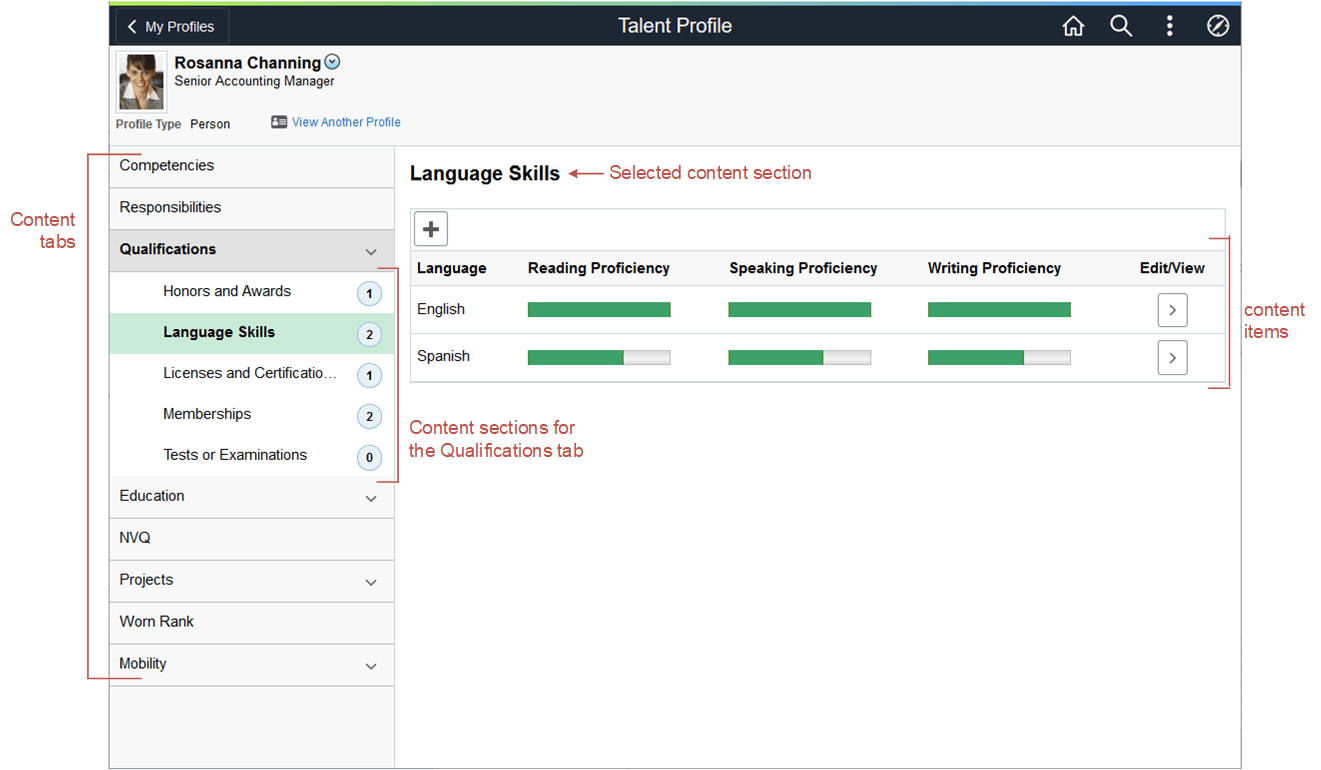The width and height of the screenshot is (1321, 770).
Task: Open Edit/View arrow for the English row
Action: [x=1172, y=309]
